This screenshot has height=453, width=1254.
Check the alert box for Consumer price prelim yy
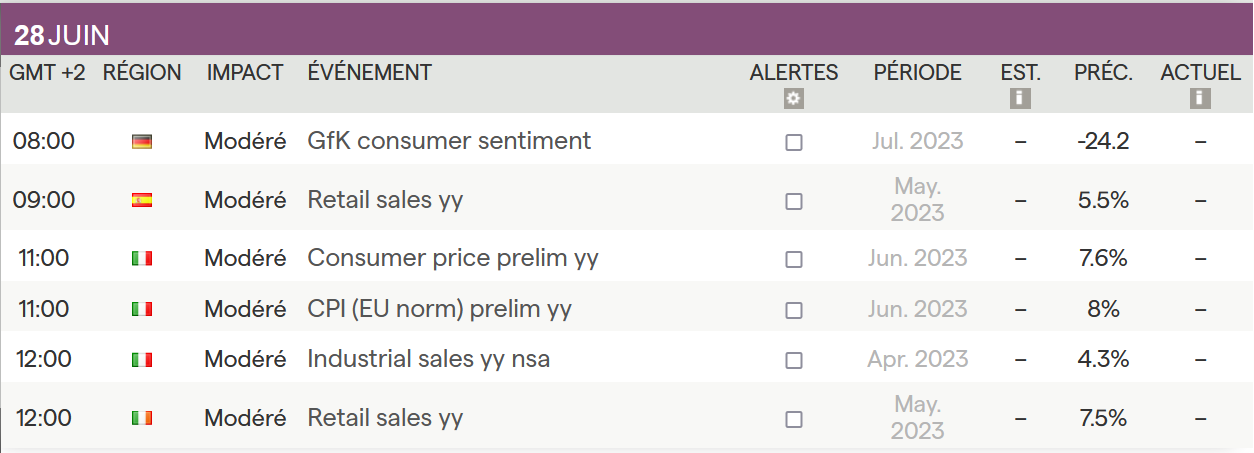click(x=794, y=259)
